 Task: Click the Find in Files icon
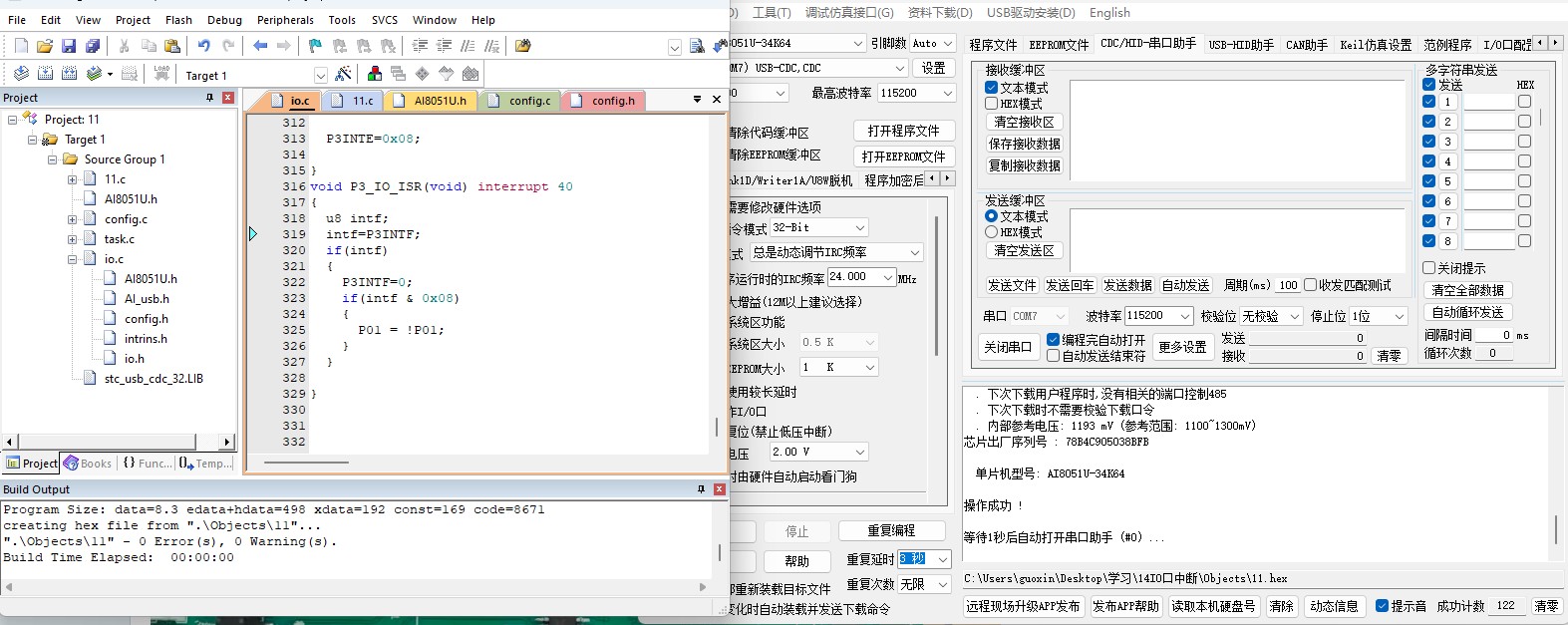523,46
